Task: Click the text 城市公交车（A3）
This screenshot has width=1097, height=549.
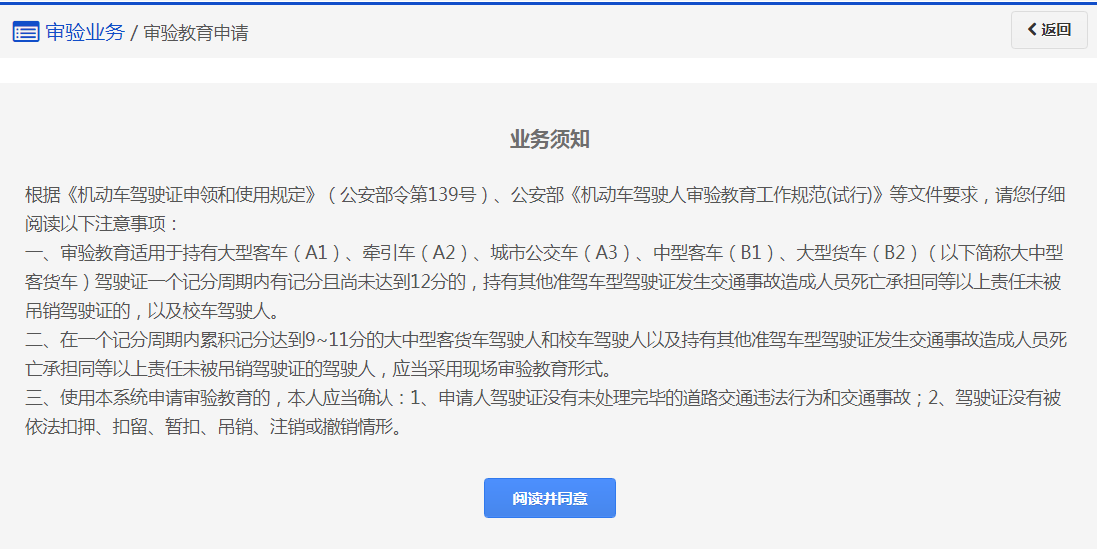Action: pos(563,253)
